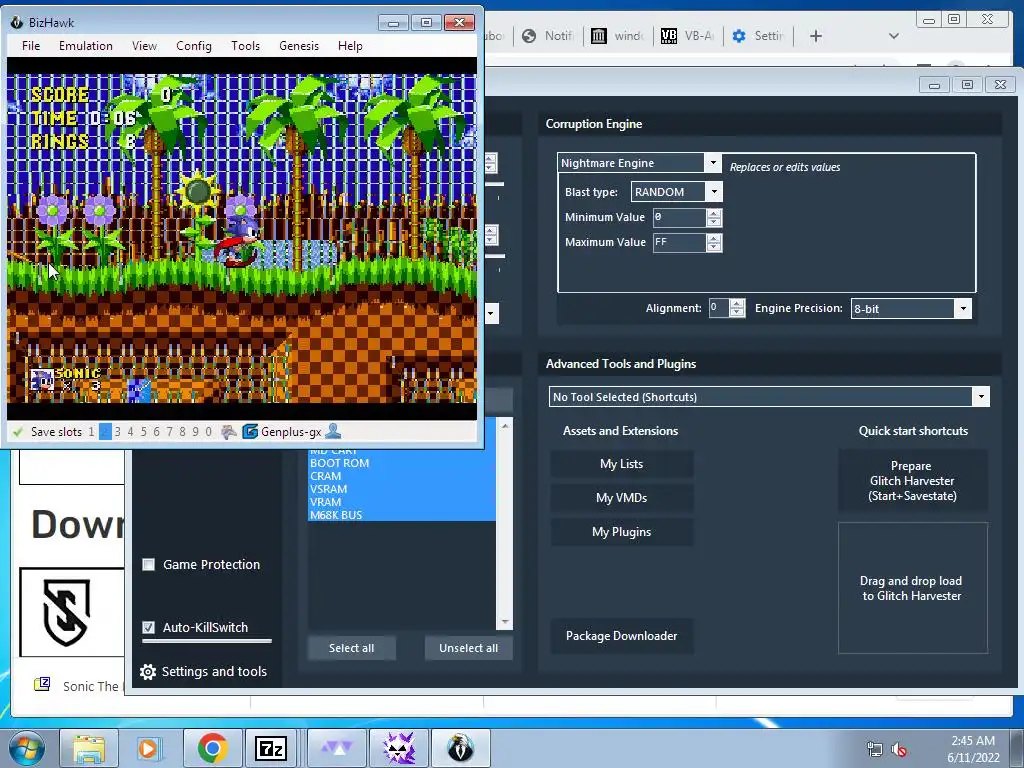Select M68K BUS memory domain

[x=402, y=515]
